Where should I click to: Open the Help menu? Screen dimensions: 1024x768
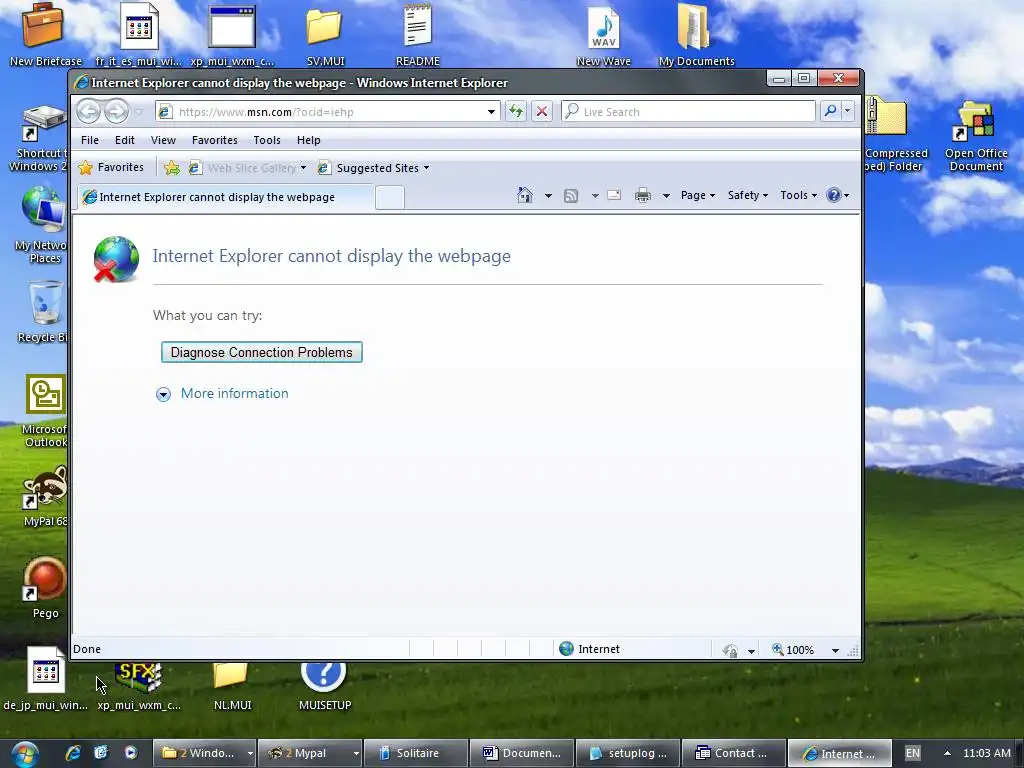(x=308, y=140)
